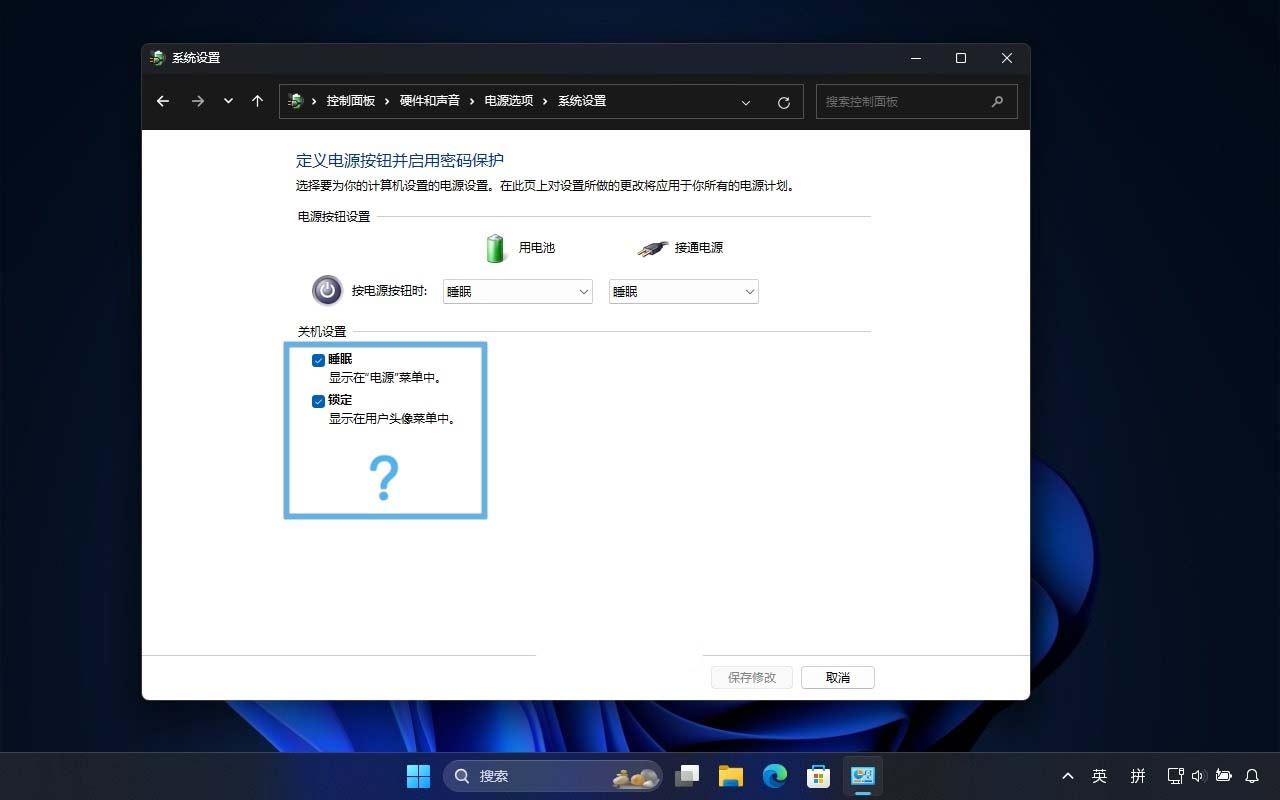Click the green battery icon above 用电池
This screenshot has width=1280, height=800.
click(494, 247)
